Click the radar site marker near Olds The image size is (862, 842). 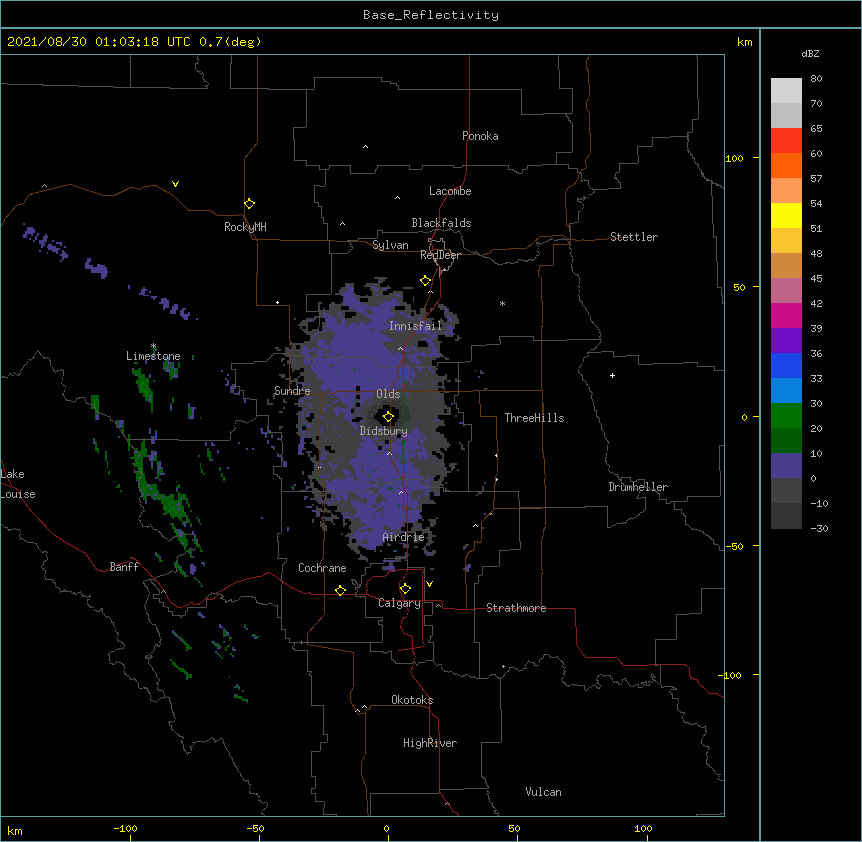tap(388, 417)
